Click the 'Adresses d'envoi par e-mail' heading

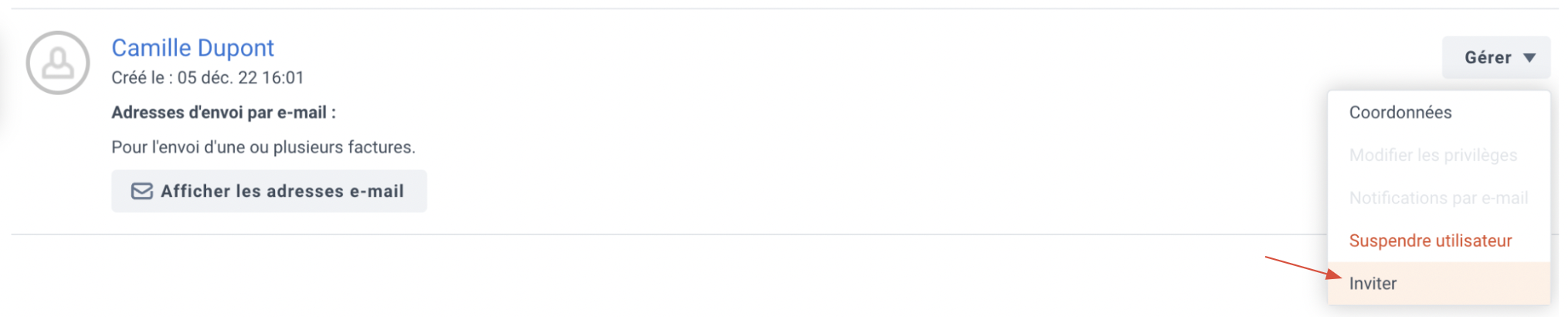tap(223, 112)
